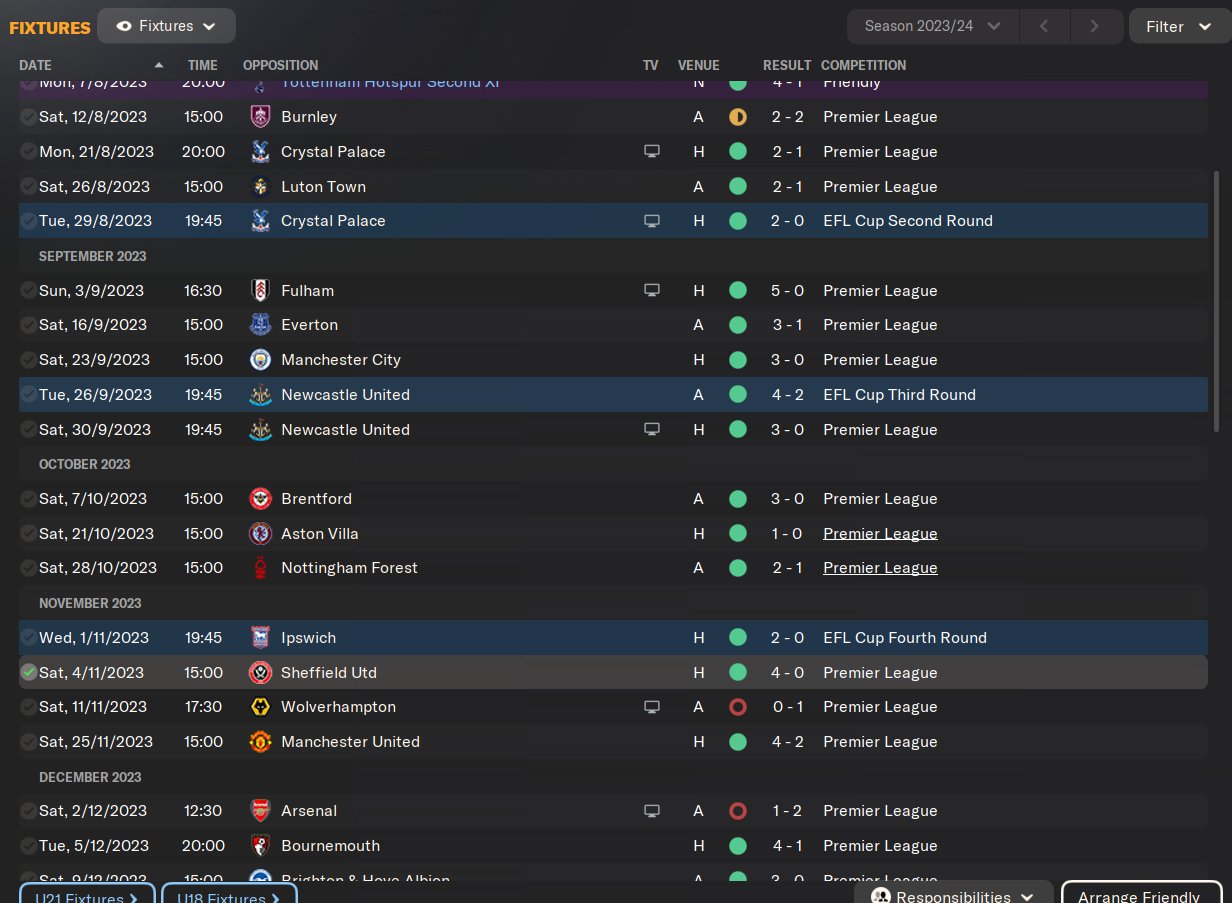The width and height of the screenshot is (1232, 903).
Task: Open the Fixtures view dropdown
Action: click(x=166, y=26)
